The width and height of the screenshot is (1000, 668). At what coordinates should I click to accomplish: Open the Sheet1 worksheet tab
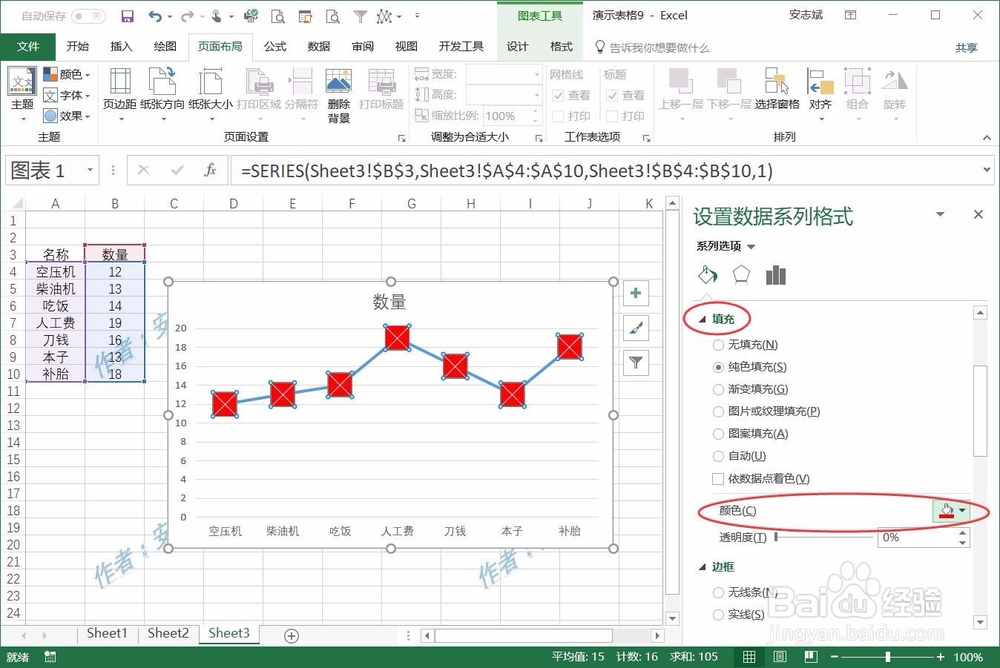(x=107, y=633)
